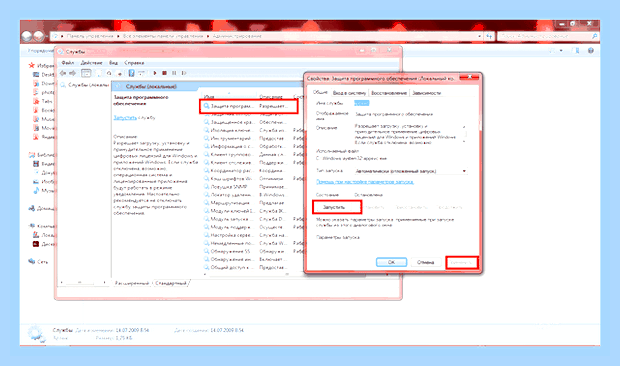Start service with toolbar play icon
Viewport: 620px width, 366px height.
point(155,73)
